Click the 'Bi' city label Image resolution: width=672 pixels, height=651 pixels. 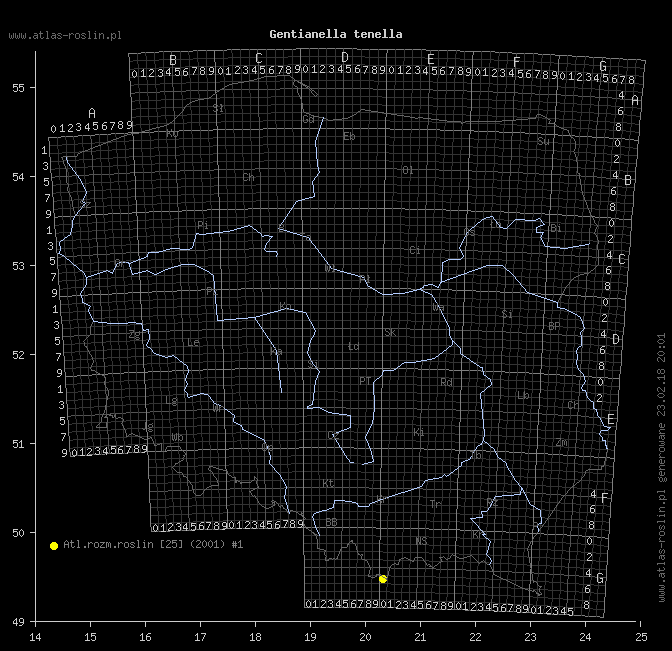[x=555, y=228]
